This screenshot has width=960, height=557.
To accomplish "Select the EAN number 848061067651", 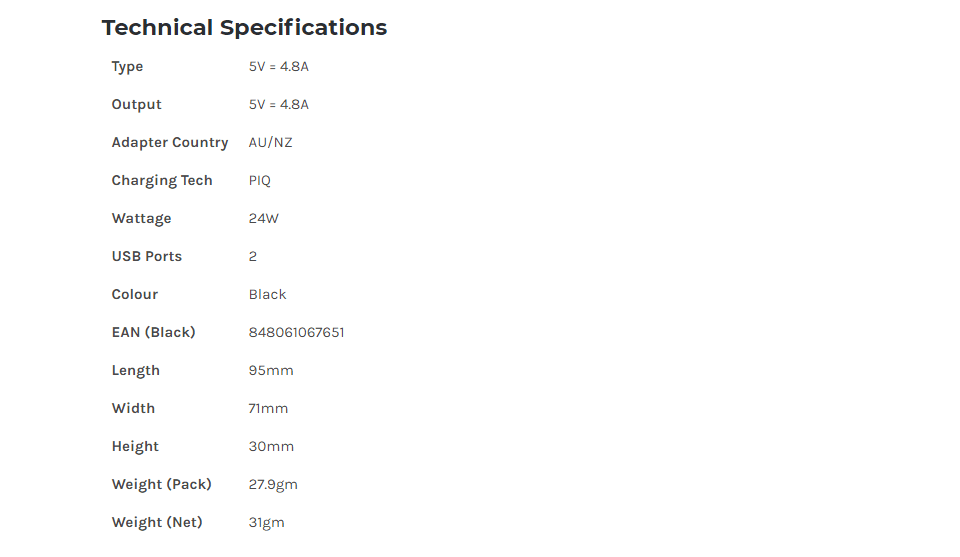I will point(296,332).
